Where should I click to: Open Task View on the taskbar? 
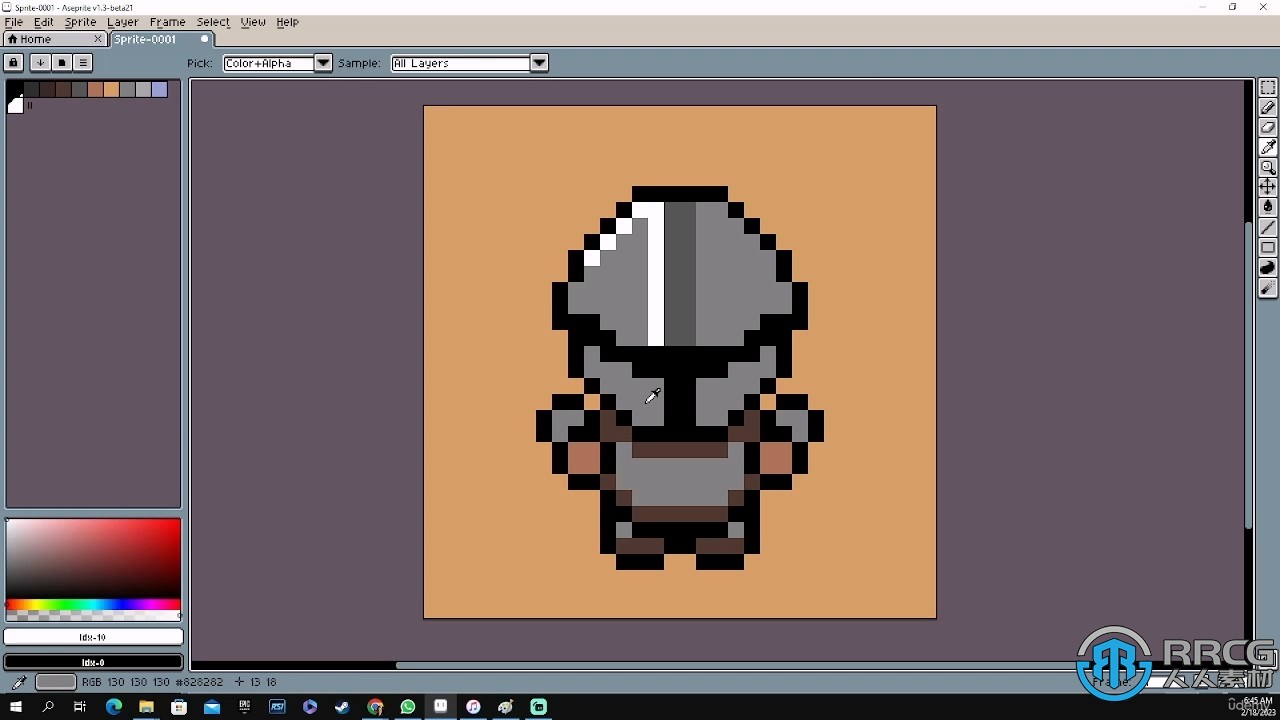pyautogui.click(x=80, y=707)
